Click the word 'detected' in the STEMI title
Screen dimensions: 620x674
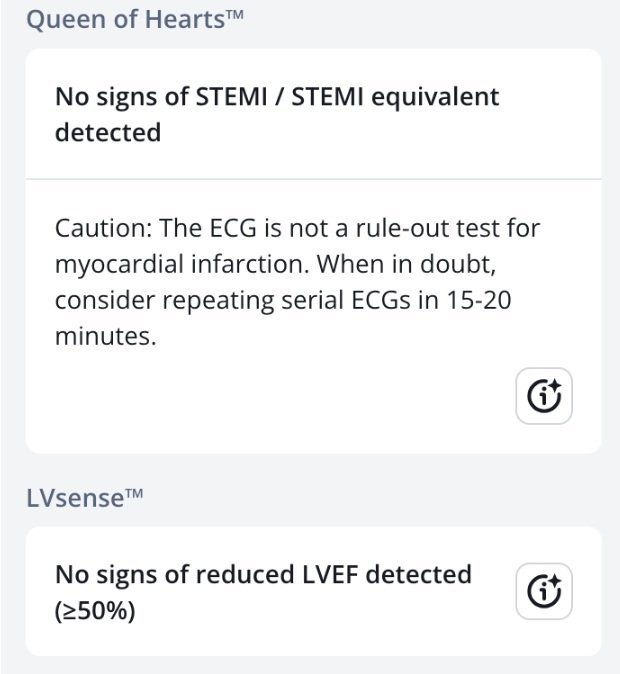click(x=107, y=132)
